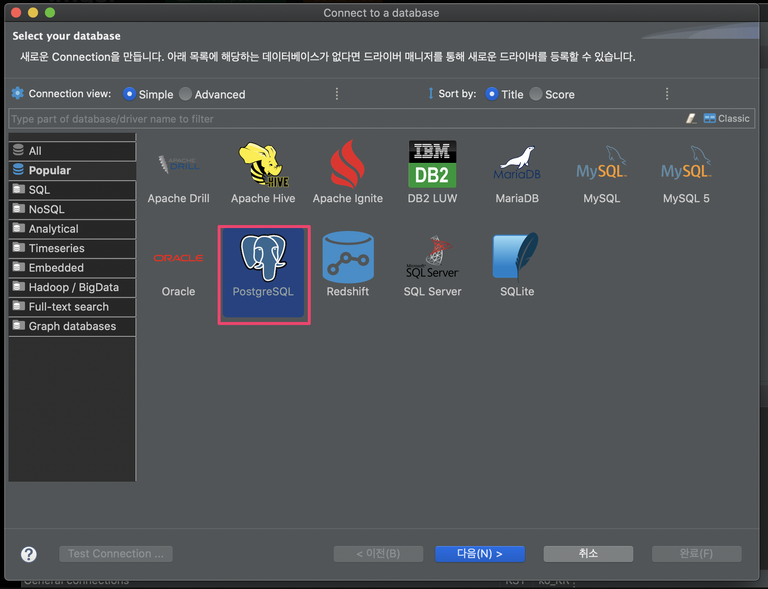This screenshot has height=589, width=768.
Task: Sort databases by Title
Action: [x=491, y=94]
